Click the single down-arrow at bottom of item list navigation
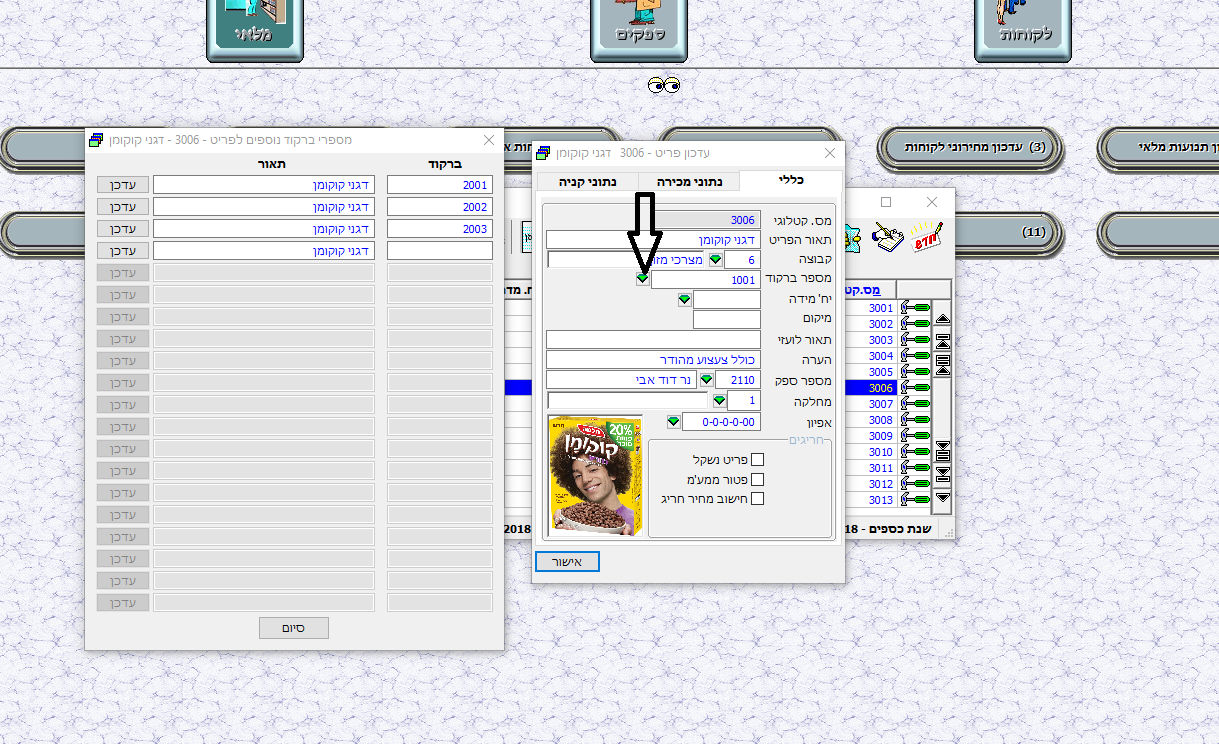The image size is (1219, 744). [x=942, y=497]
